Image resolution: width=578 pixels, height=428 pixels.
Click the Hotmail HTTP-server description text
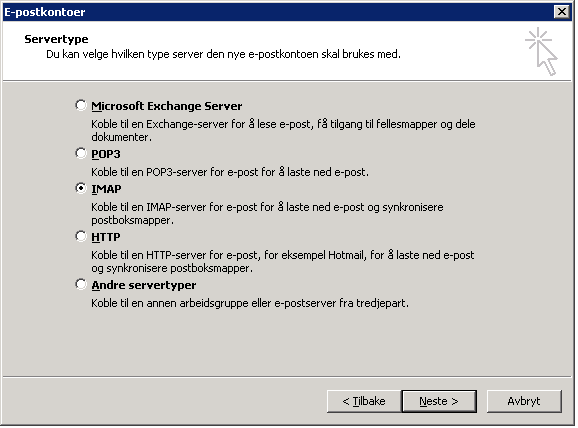(x=283, y=261)
